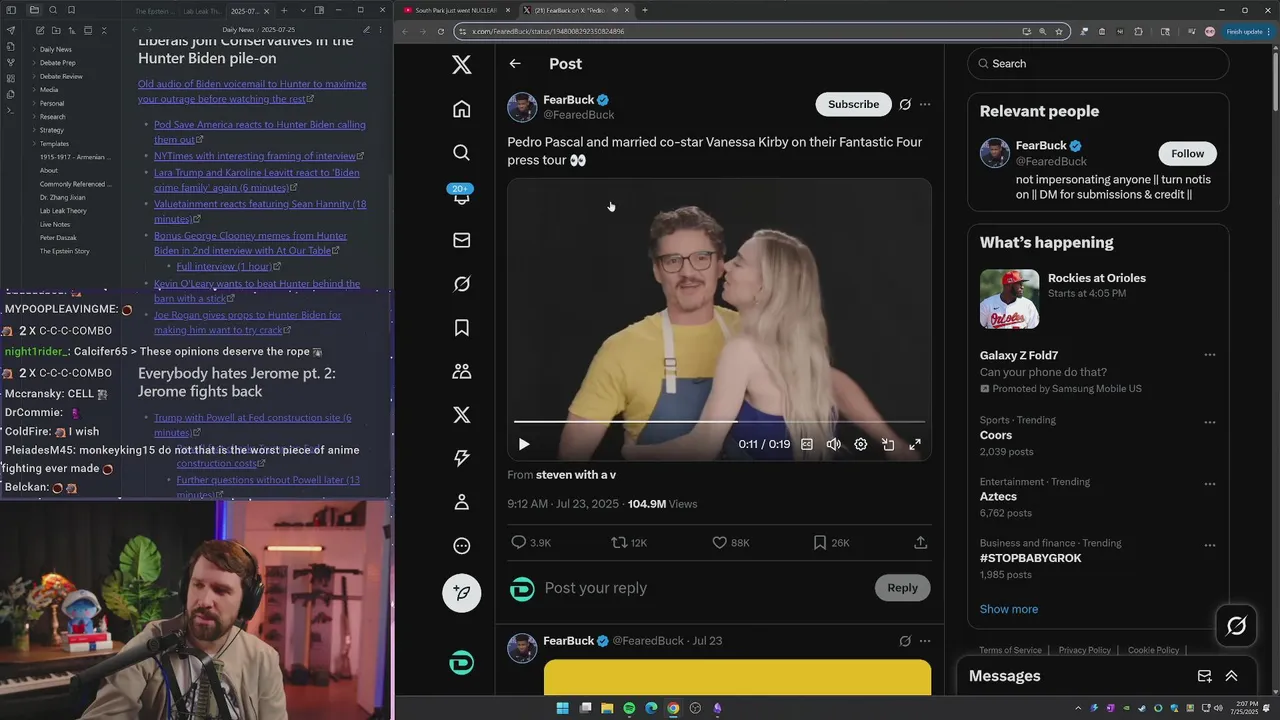The width and height of the screenshot is (1280, 720).
Task: Open the Rockies at Orioles event
Action: pyautogui.click(x=1098, y=299)
